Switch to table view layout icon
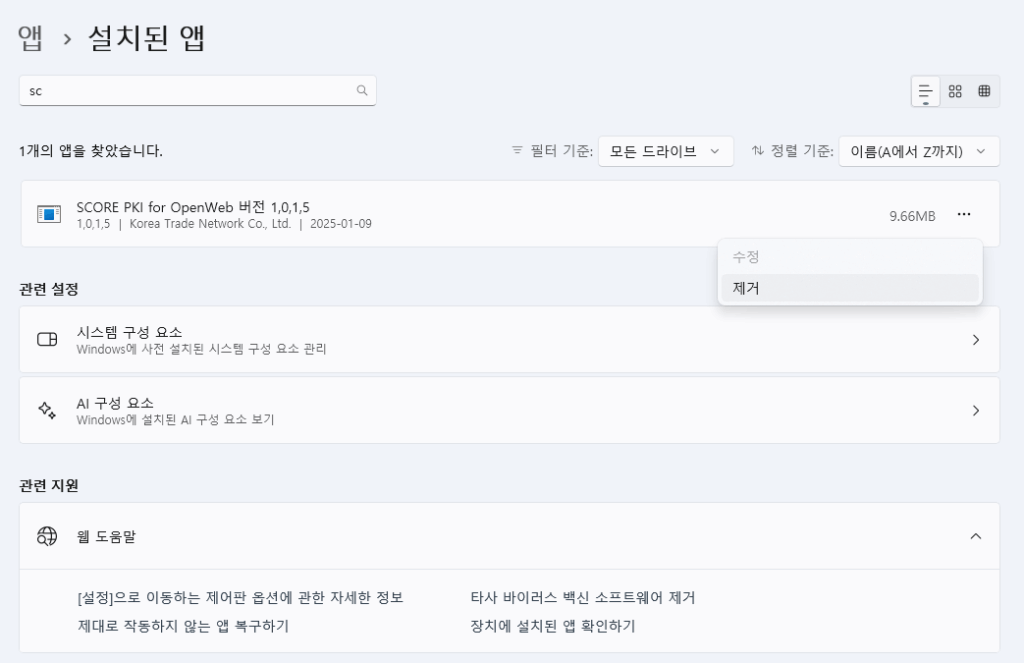 (984, 91)
